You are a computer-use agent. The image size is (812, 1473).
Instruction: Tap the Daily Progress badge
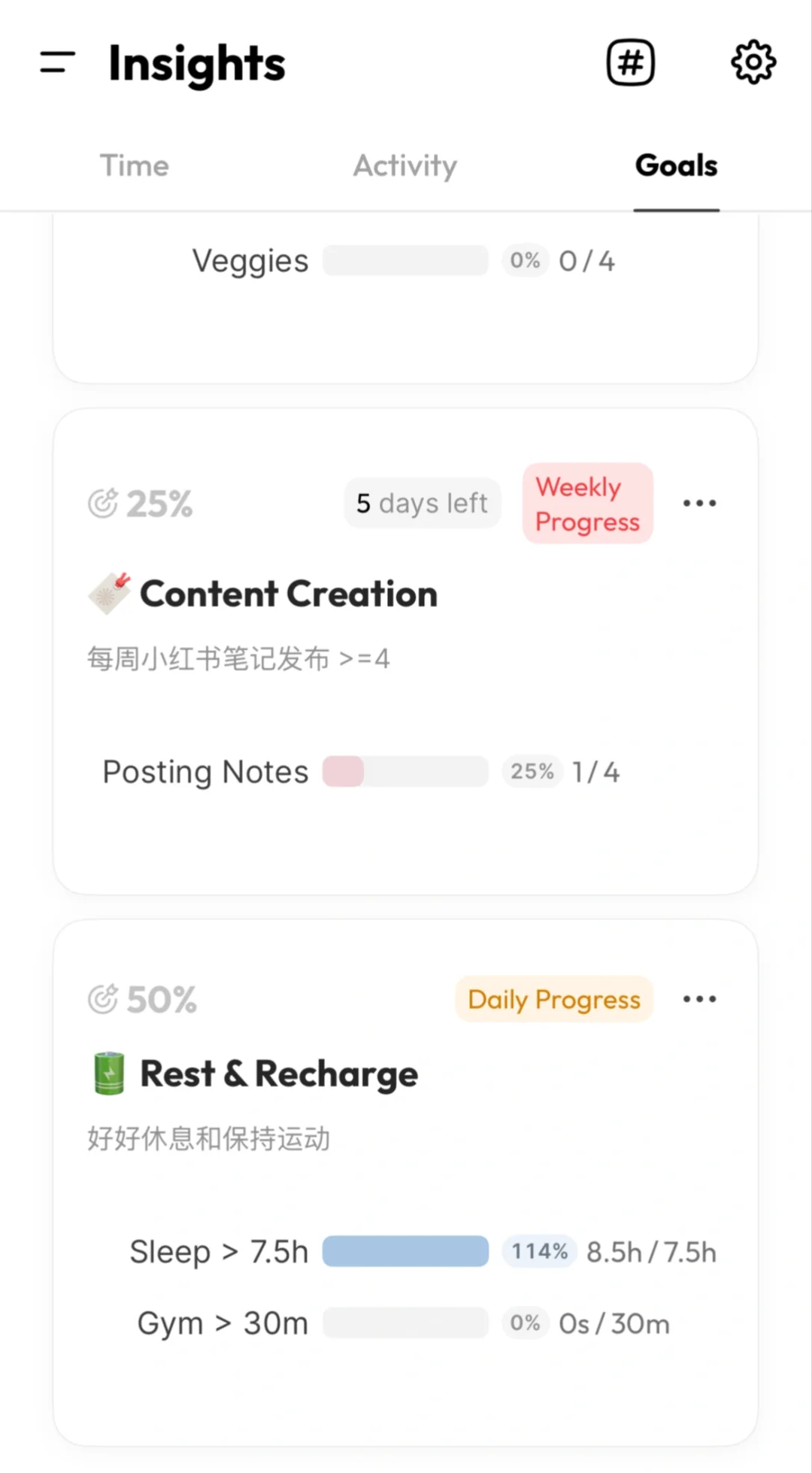tap(554, 999)
